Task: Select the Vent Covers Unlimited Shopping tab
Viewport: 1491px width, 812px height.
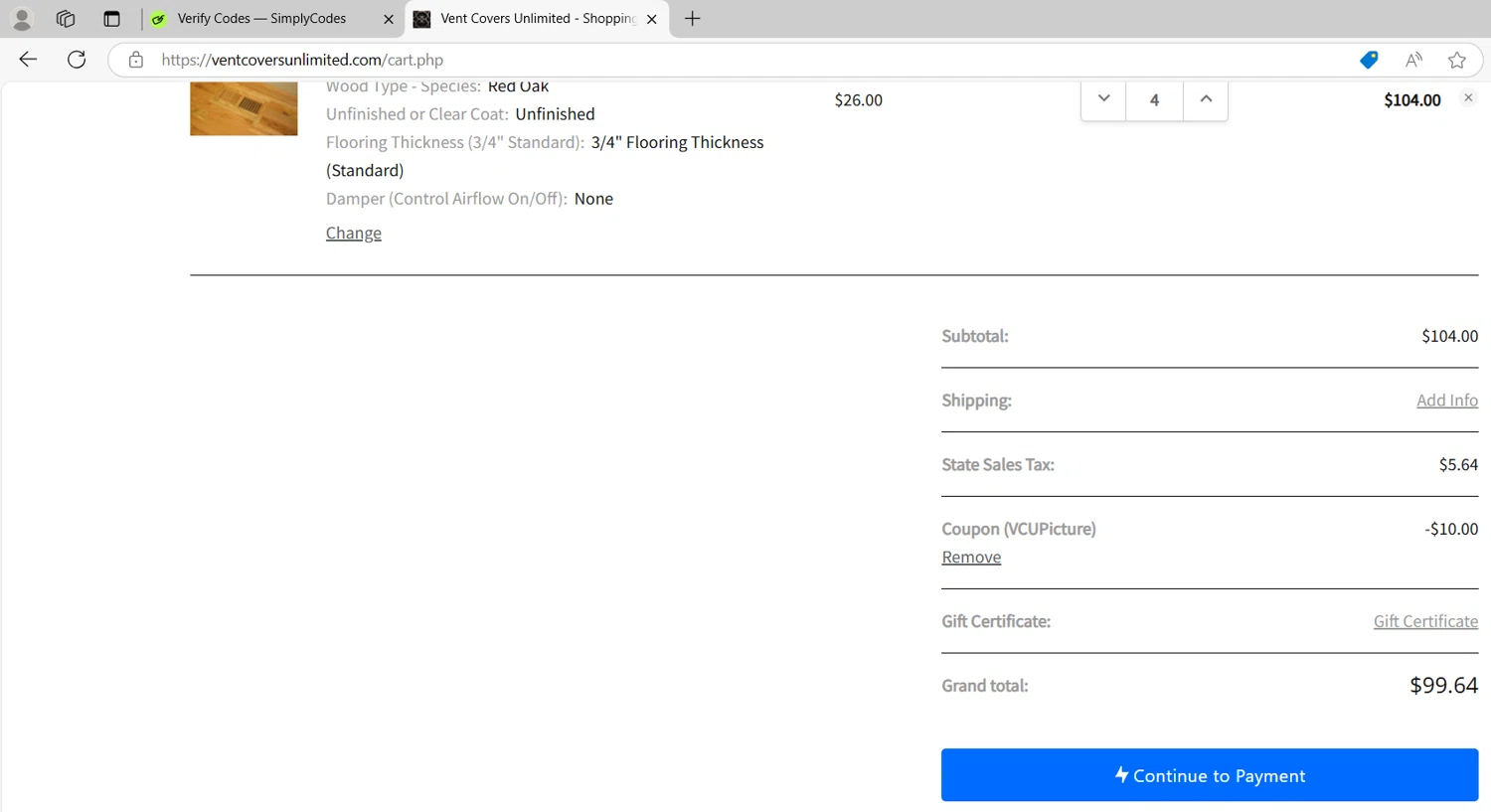Action: (x=537, y=19)
